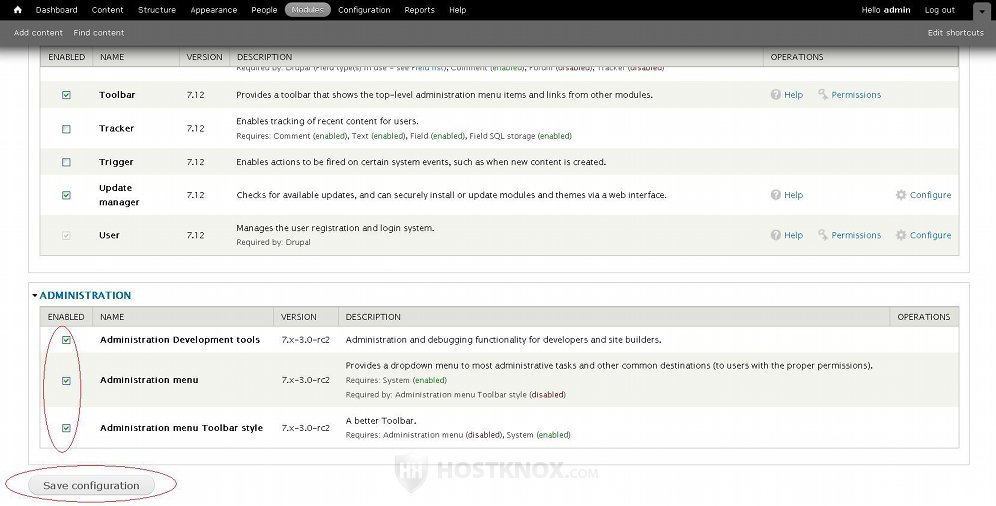This screenshot has height=506, width=996.
Task: Click version 7.x-3.0-rc2 for Administration Development tools
Action: [x=306, y=340]
